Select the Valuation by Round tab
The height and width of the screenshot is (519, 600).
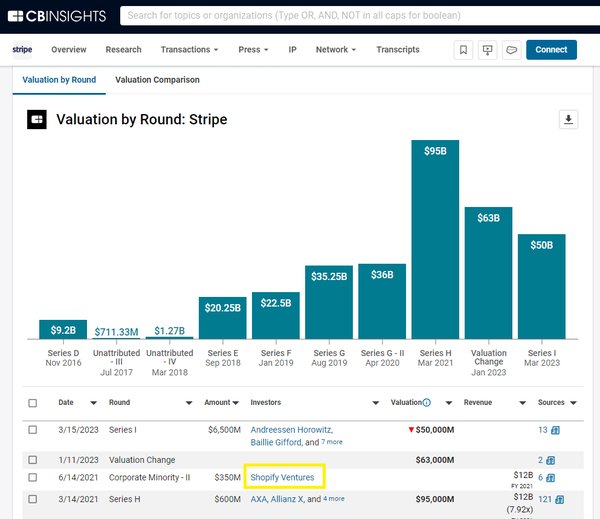pos(59,80)
